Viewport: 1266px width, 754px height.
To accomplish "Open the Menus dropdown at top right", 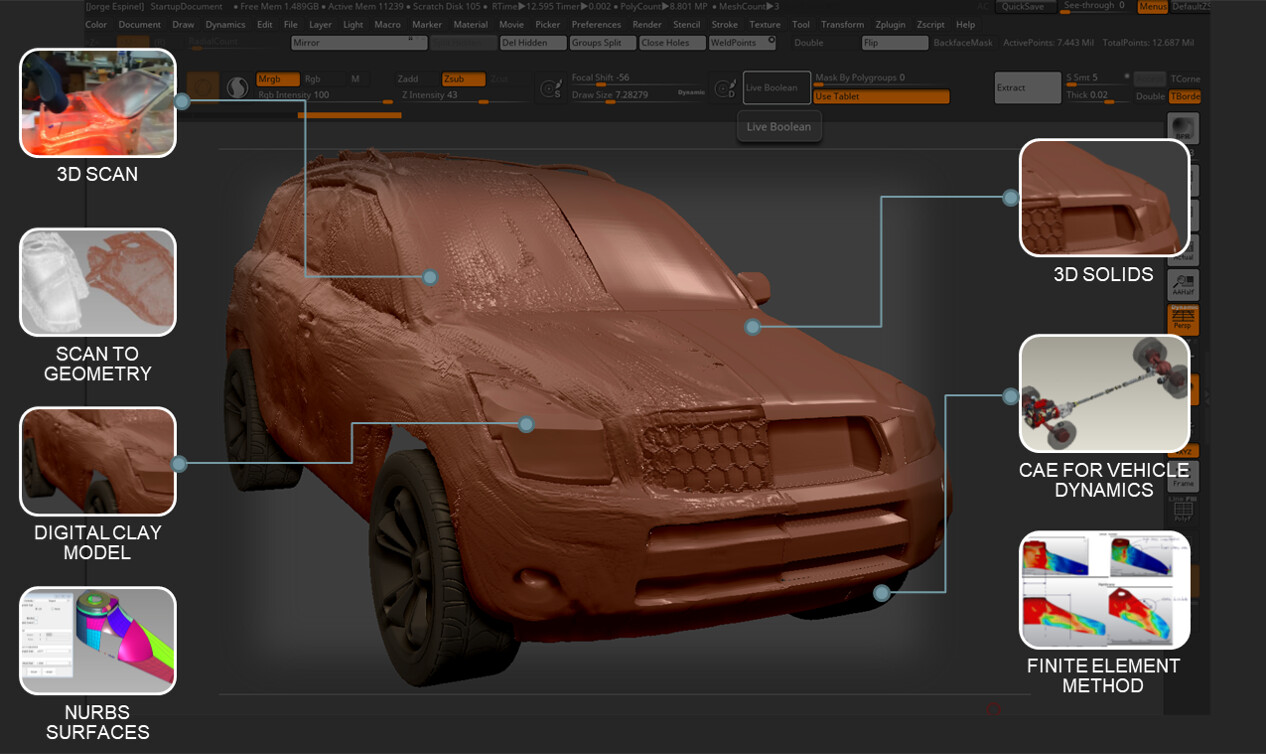I will tap(1151, 6).
